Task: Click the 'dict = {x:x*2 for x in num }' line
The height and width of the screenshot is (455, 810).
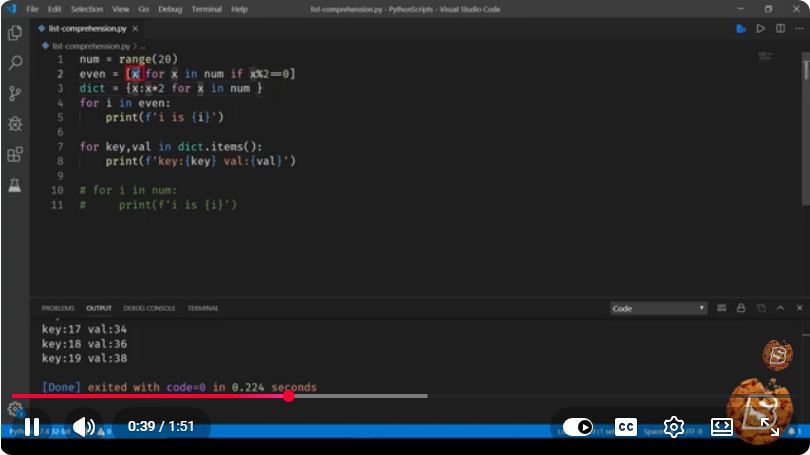Action: (x=171, y=88)
